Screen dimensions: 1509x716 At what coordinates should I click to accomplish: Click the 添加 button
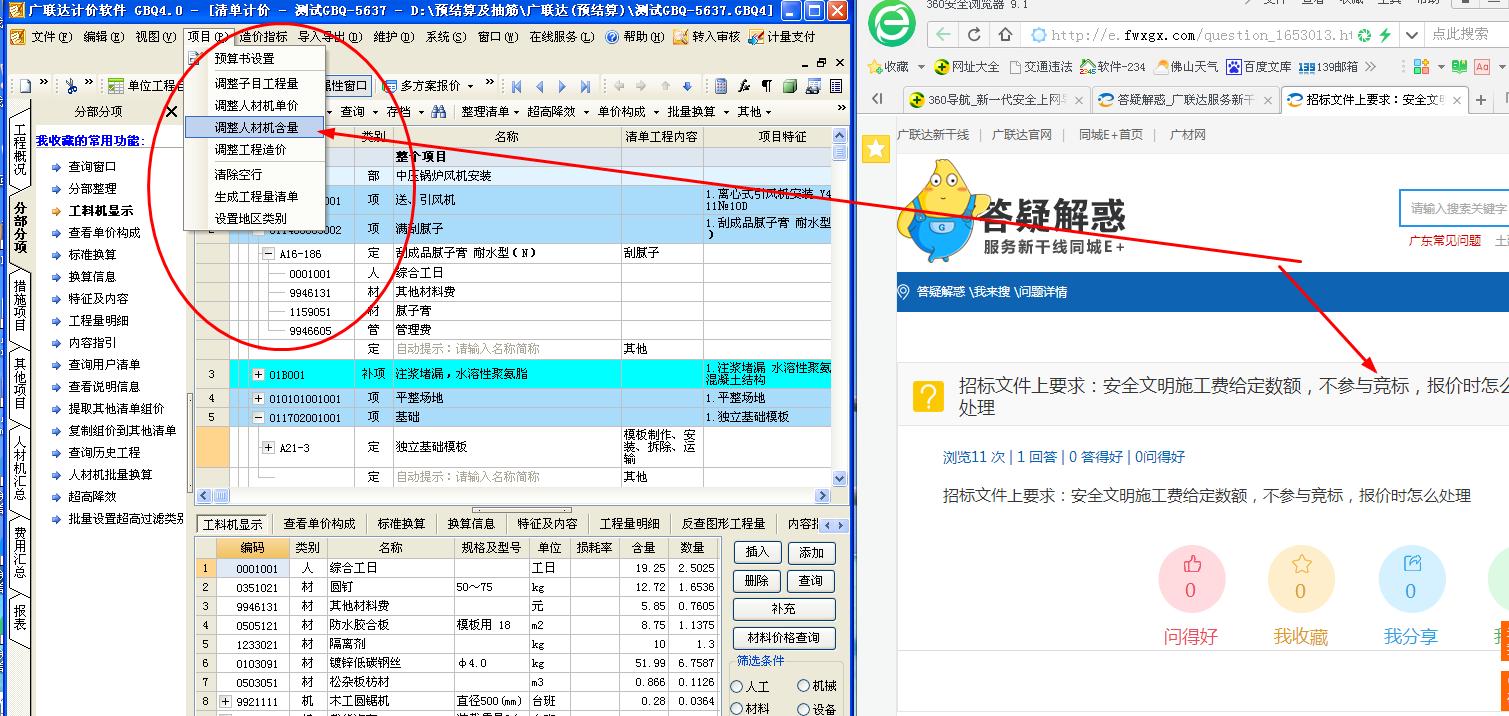(811, 552)
